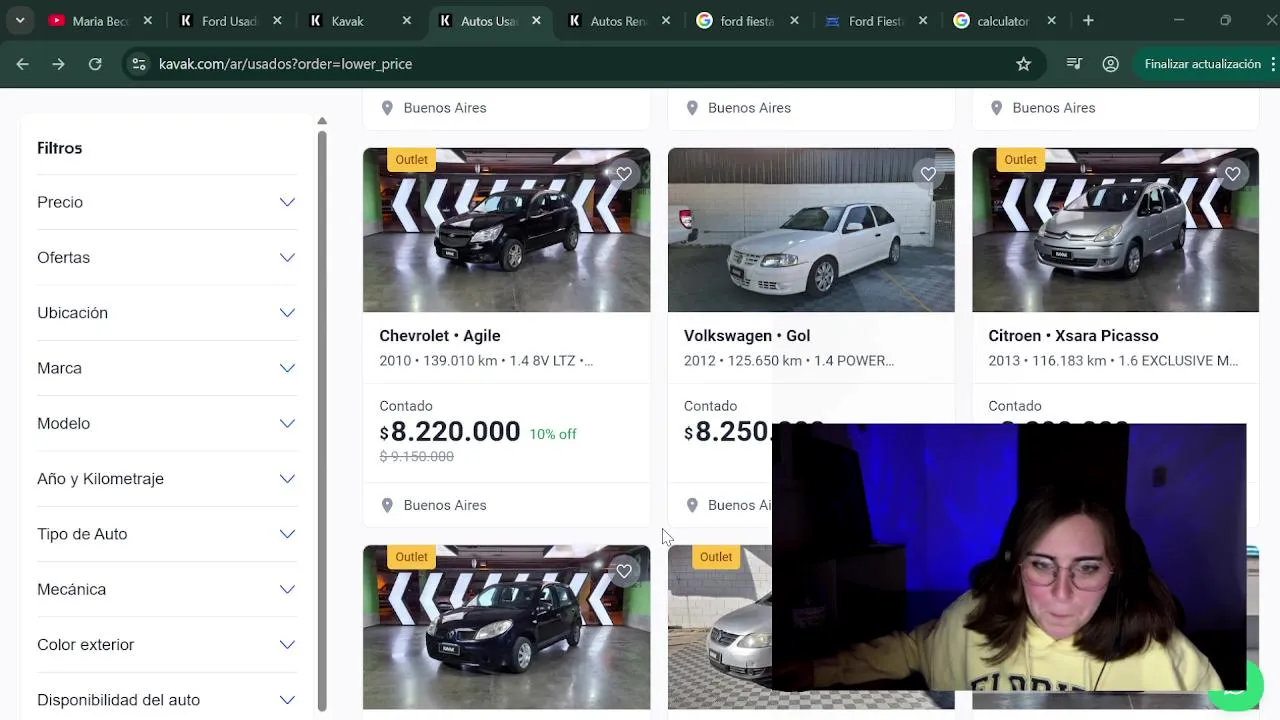1280x720 pixels.
Task: Expand the Marca filter
Action: pyautogui.click(x=166, y=368)
